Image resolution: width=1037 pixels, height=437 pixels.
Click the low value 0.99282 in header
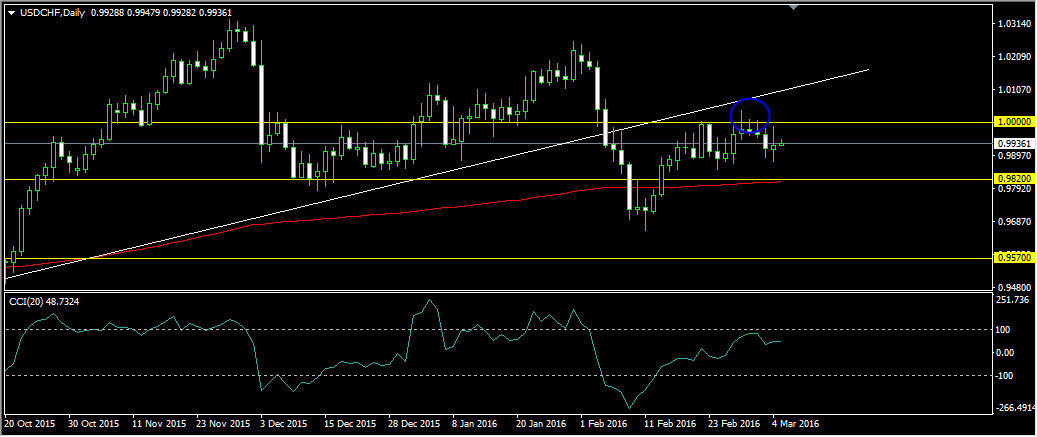179,13
